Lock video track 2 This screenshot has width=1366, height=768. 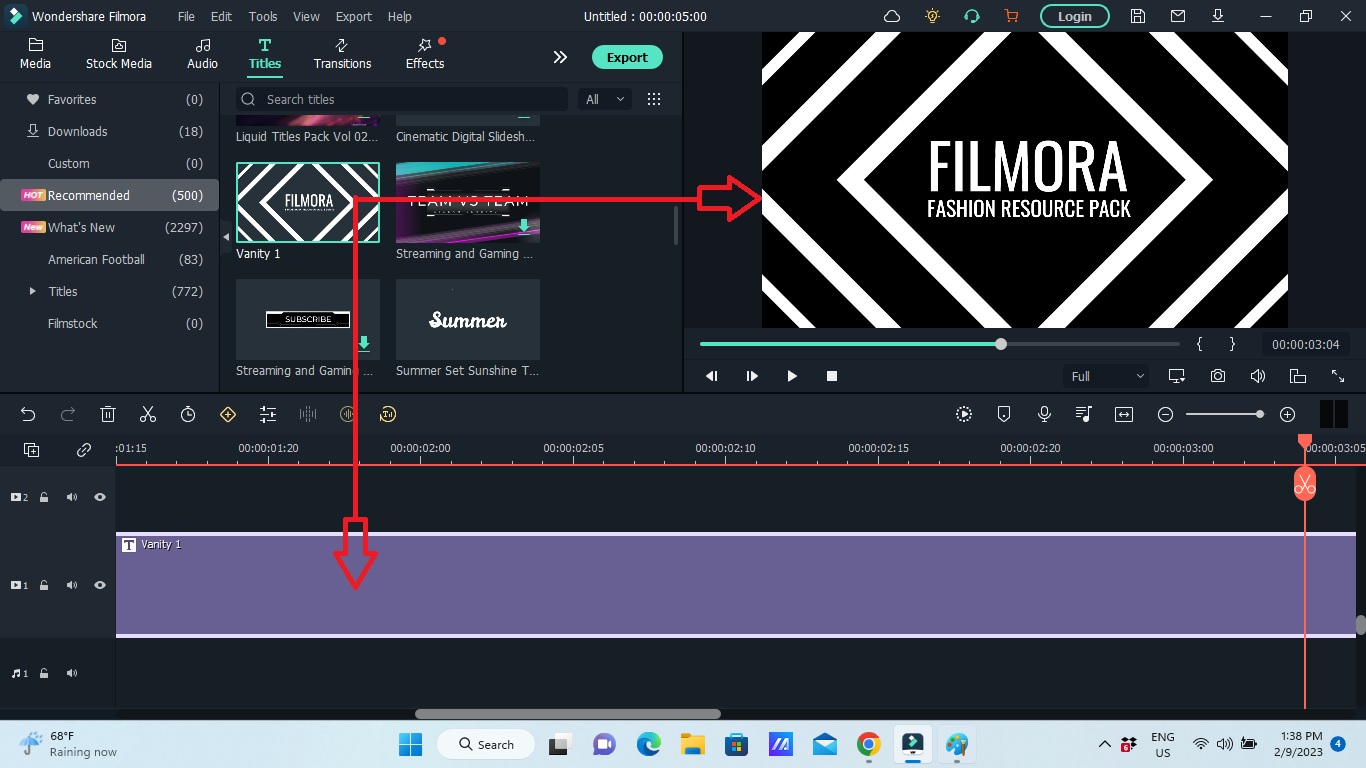click(x=44, y=497)
